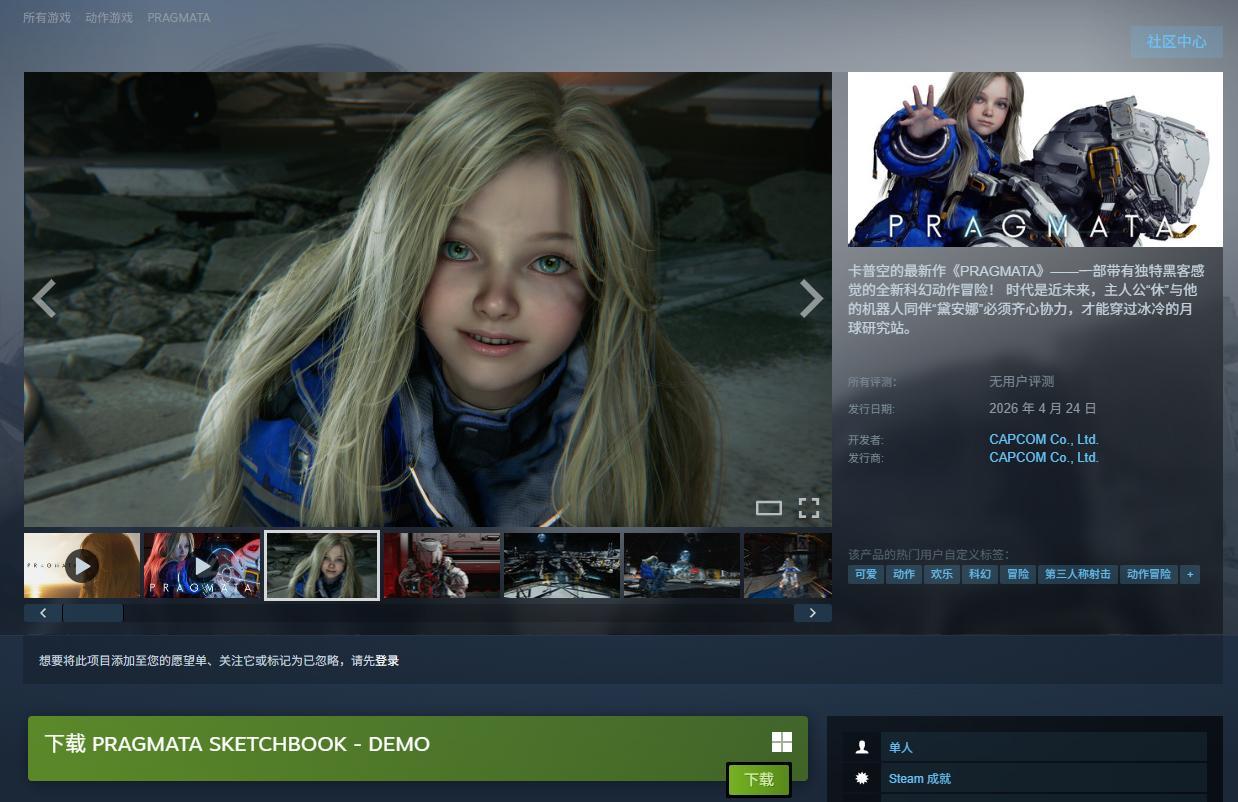The height and width of the screenshot is (802, 1238).
Task: Select the 科幻 tag
Action: click(979, 574)
